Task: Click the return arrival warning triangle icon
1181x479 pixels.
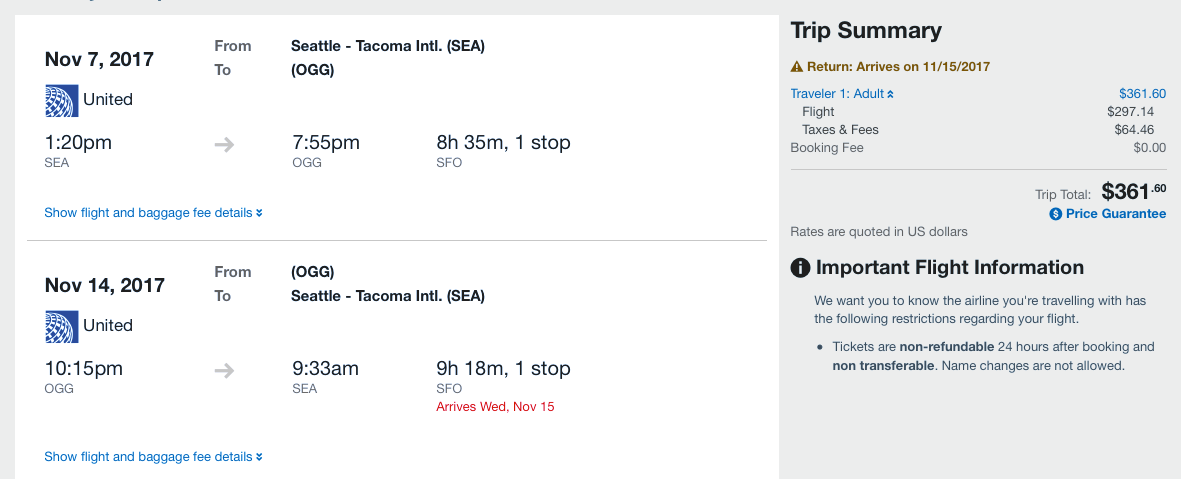Action: tap(797, 67)
